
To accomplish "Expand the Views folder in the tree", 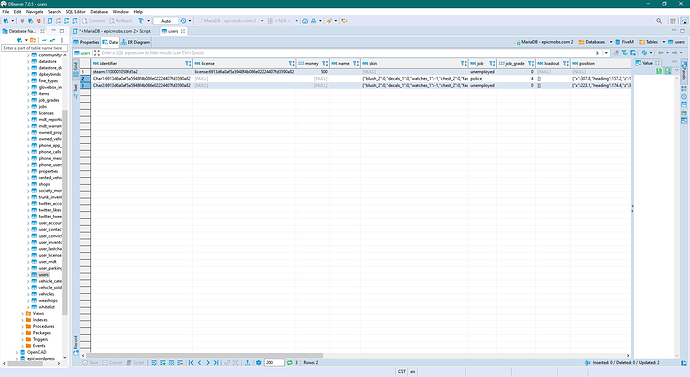I will click(23, 314).
